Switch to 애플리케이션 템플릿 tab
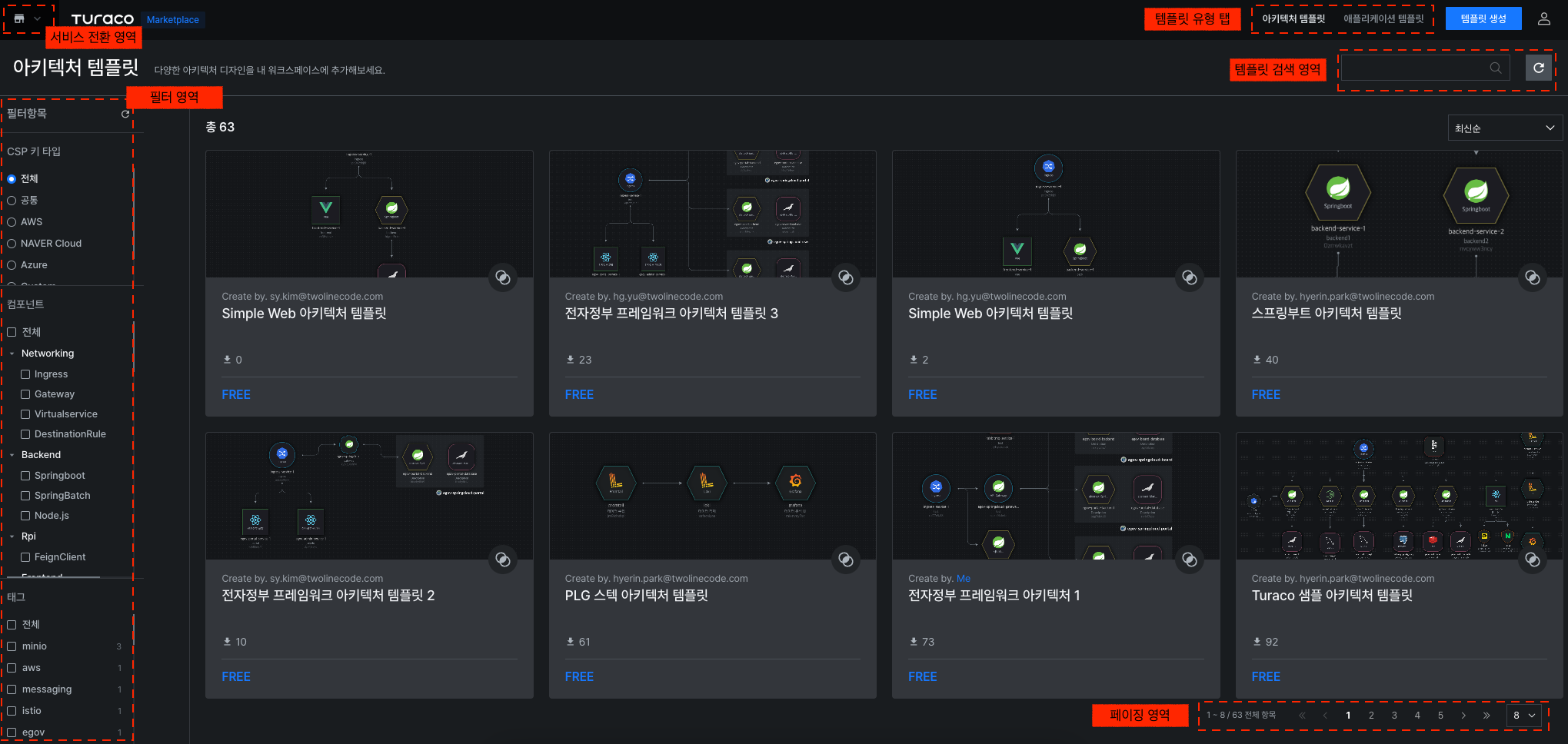 click(1383, 19)
